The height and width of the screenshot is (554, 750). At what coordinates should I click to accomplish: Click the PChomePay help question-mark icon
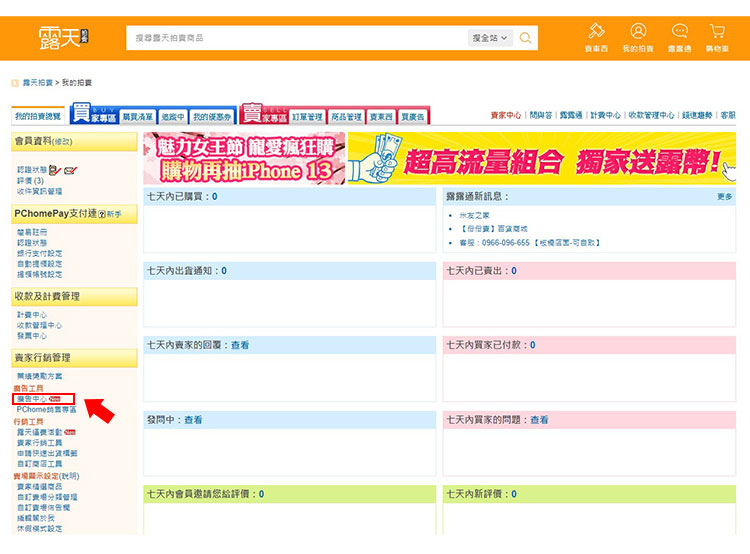(x=102, y=214)
